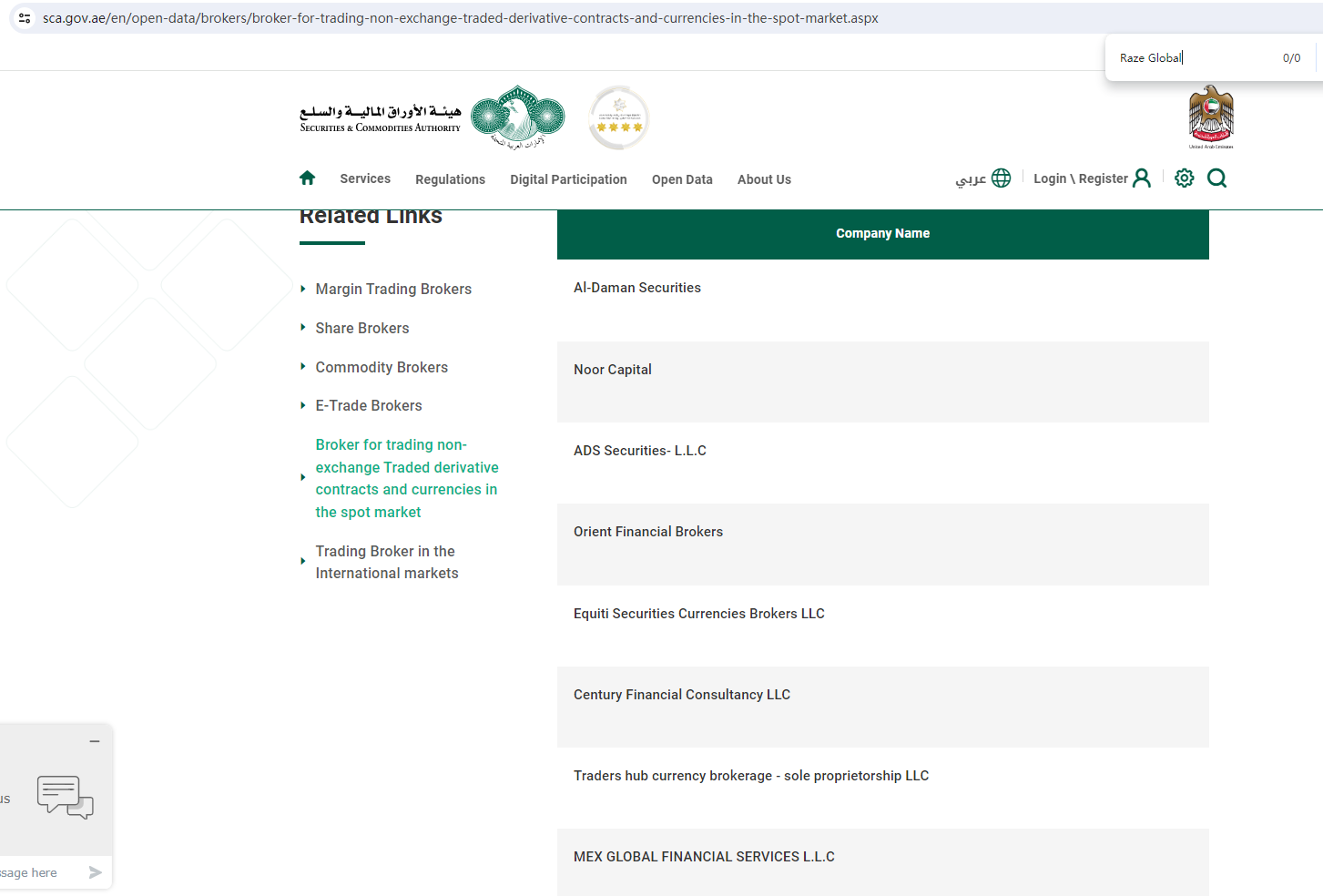Open Margin Trading Brokers link

click(x=393, y=289)
